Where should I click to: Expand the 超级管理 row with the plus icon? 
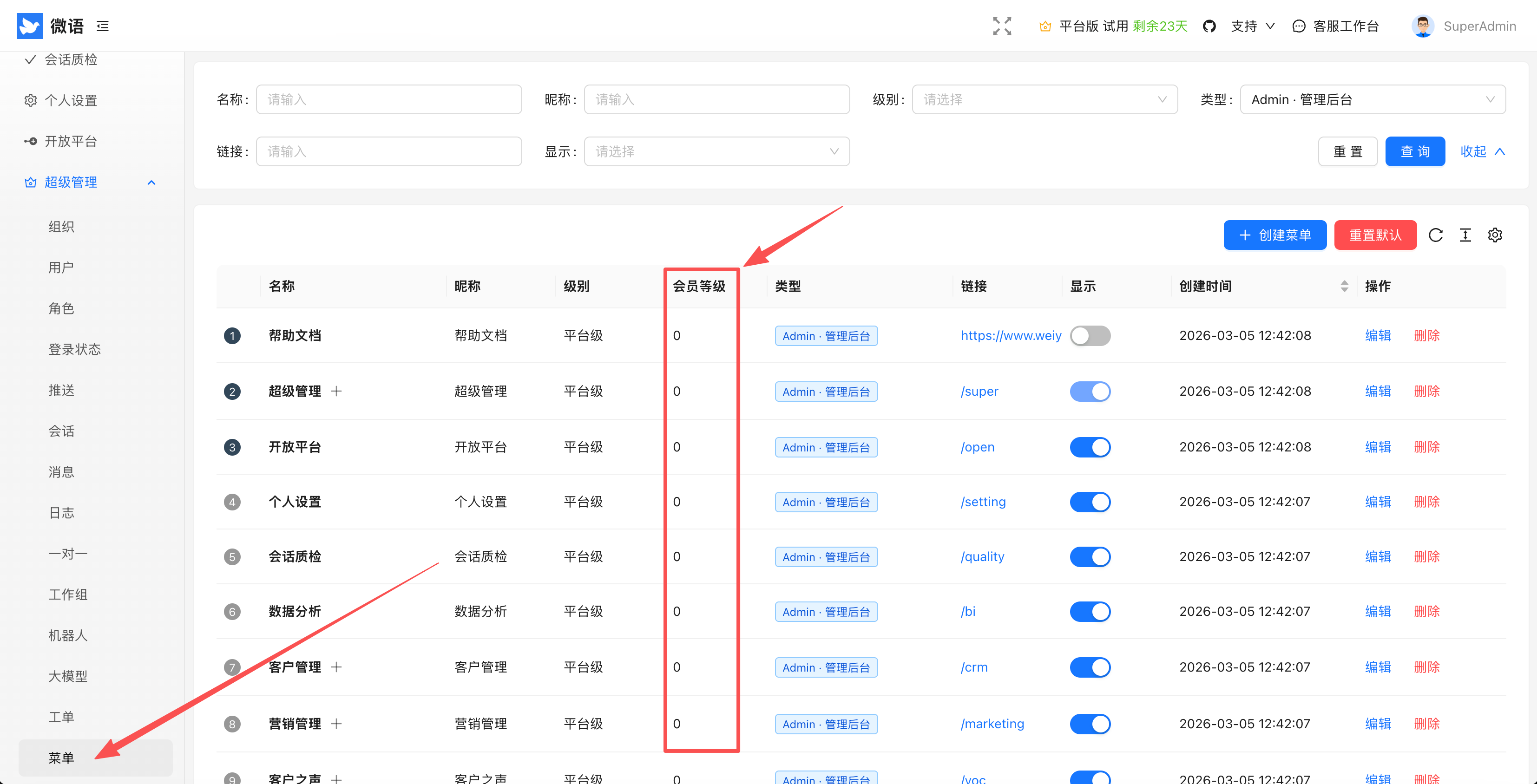(x=336, y=391)
